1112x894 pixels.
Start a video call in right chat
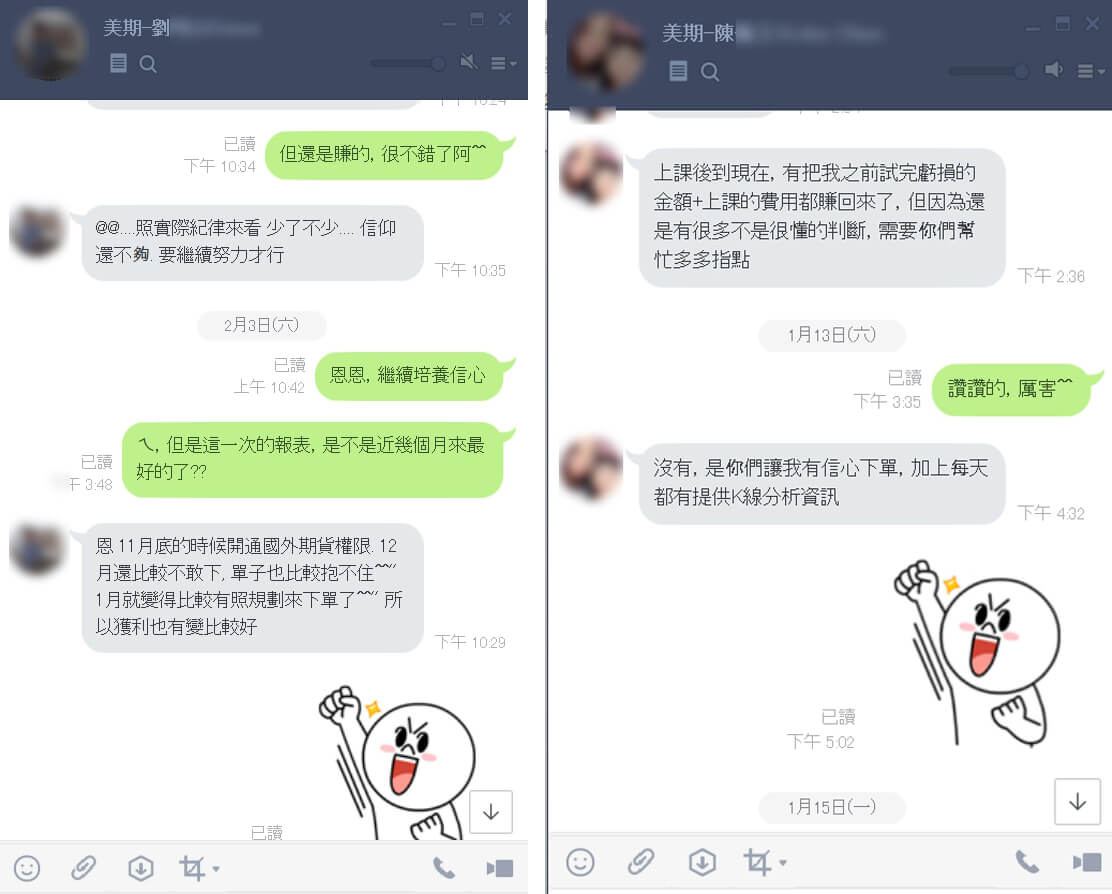1087,862
